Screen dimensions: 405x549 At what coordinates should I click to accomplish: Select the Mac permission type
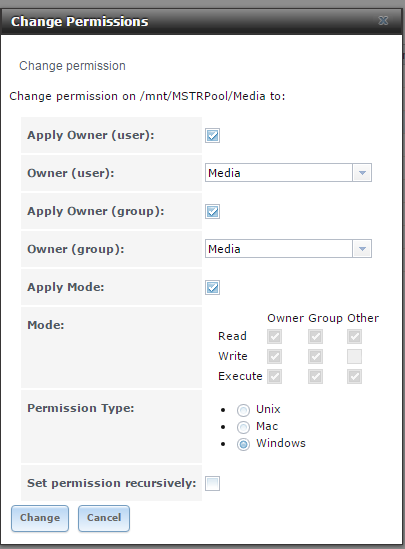243,427
